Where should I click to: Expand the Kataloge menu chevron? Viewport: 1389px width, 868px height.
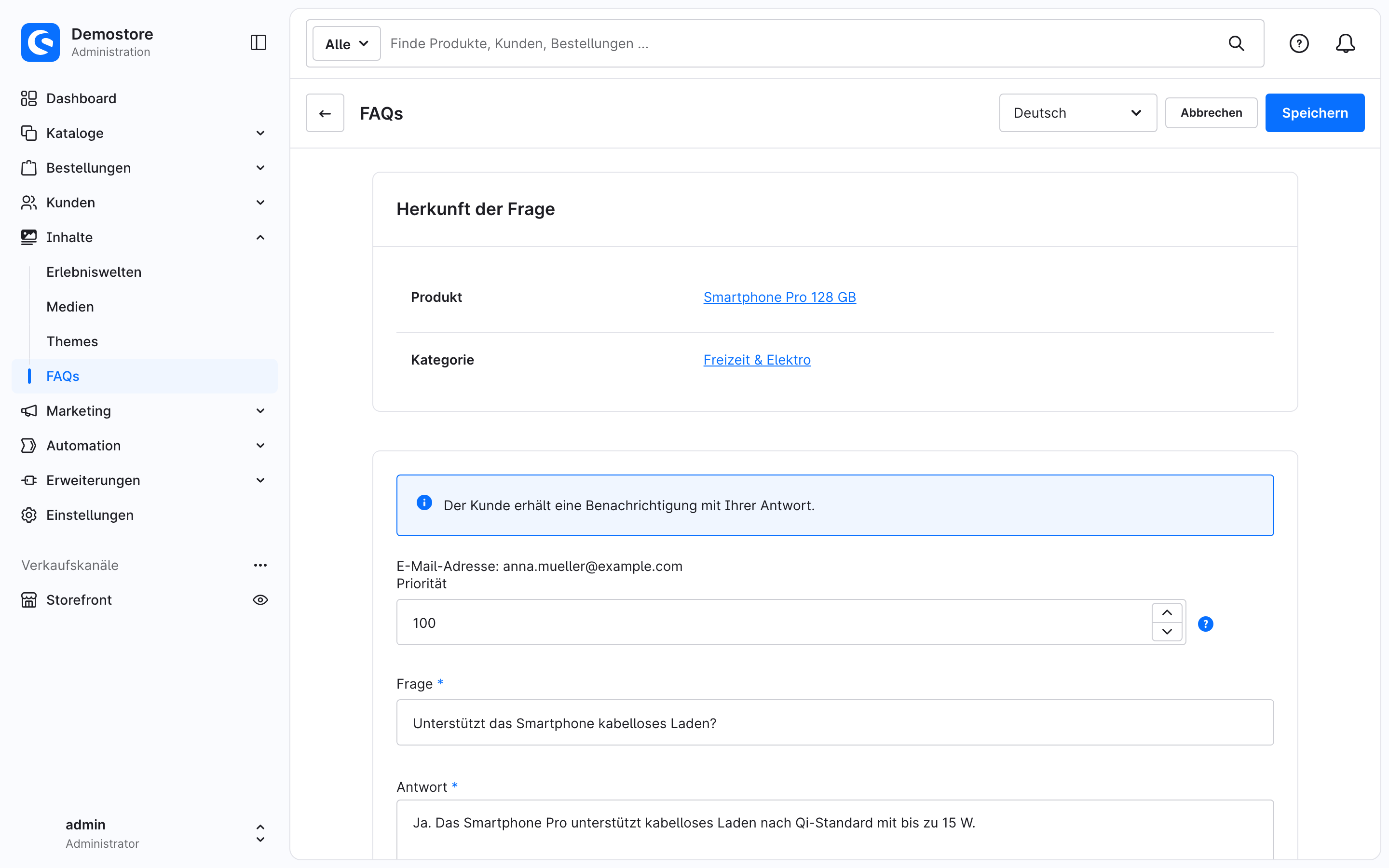(x=260, y=133)
